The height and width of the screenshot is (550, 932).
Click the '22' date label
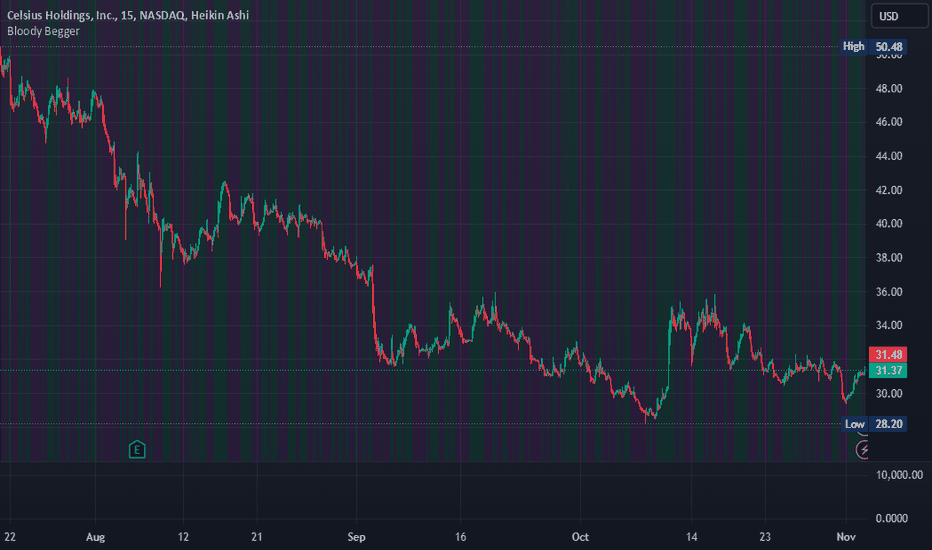click(x=10, y=537)
